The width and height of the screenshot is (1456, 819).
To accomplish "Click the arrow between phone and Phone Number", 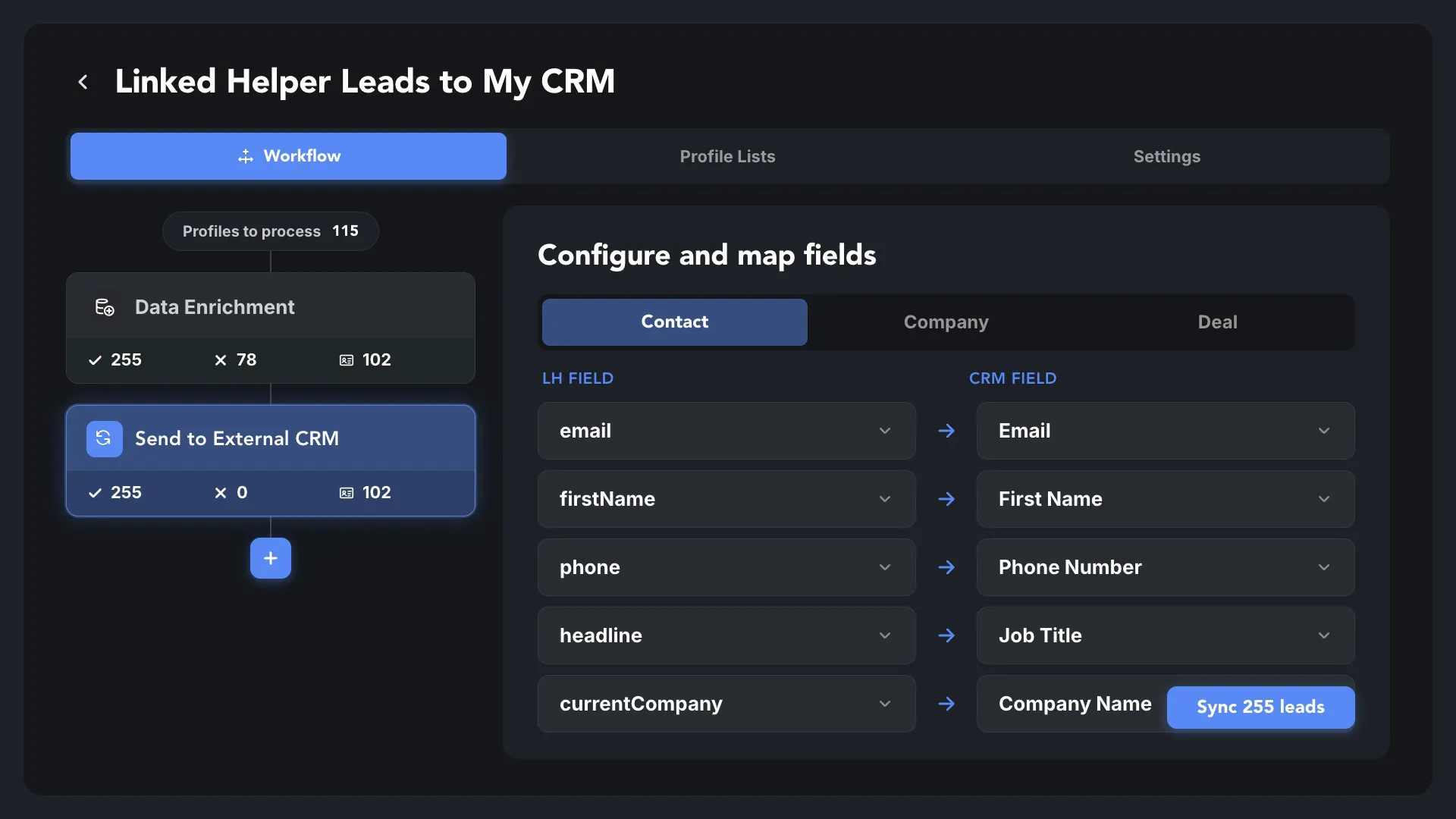I will point(946,567).
